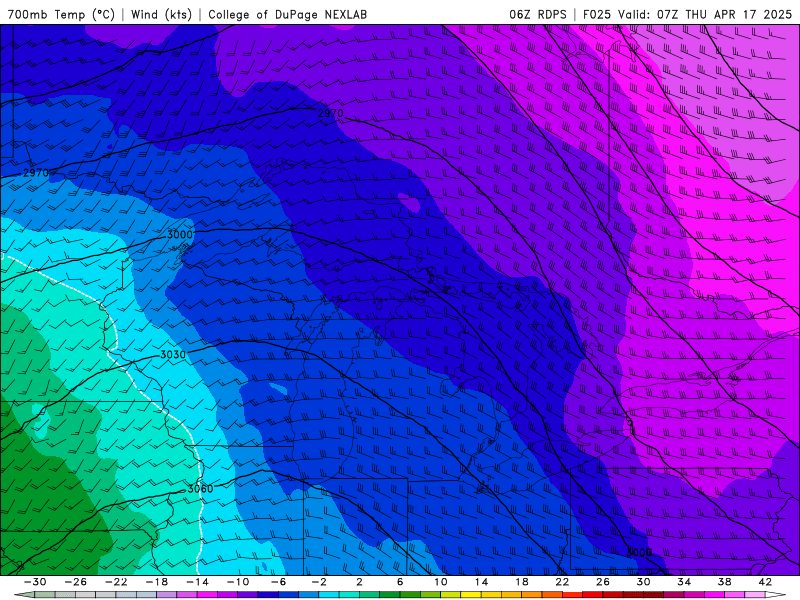Click the '3060' height contour label

pos(200,489)
